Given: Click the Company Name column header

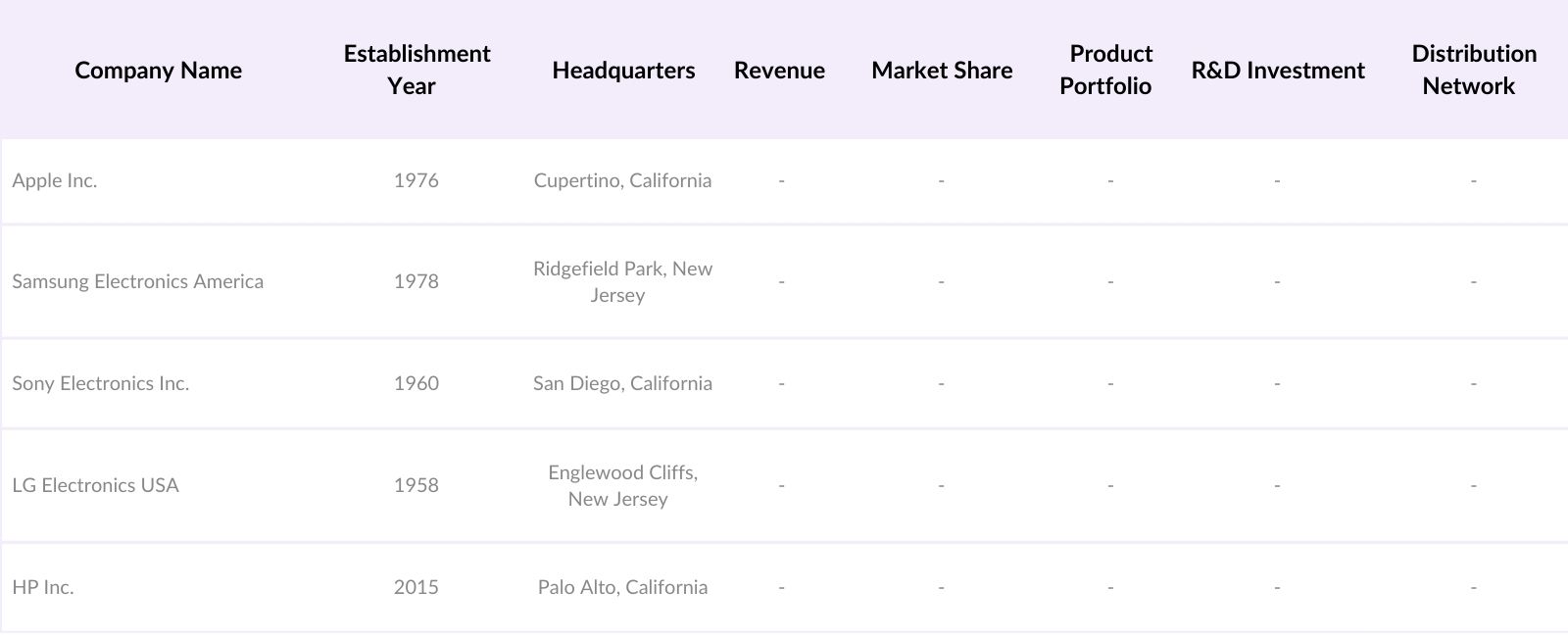Looking at the screenshot, I should click(158, 71).
